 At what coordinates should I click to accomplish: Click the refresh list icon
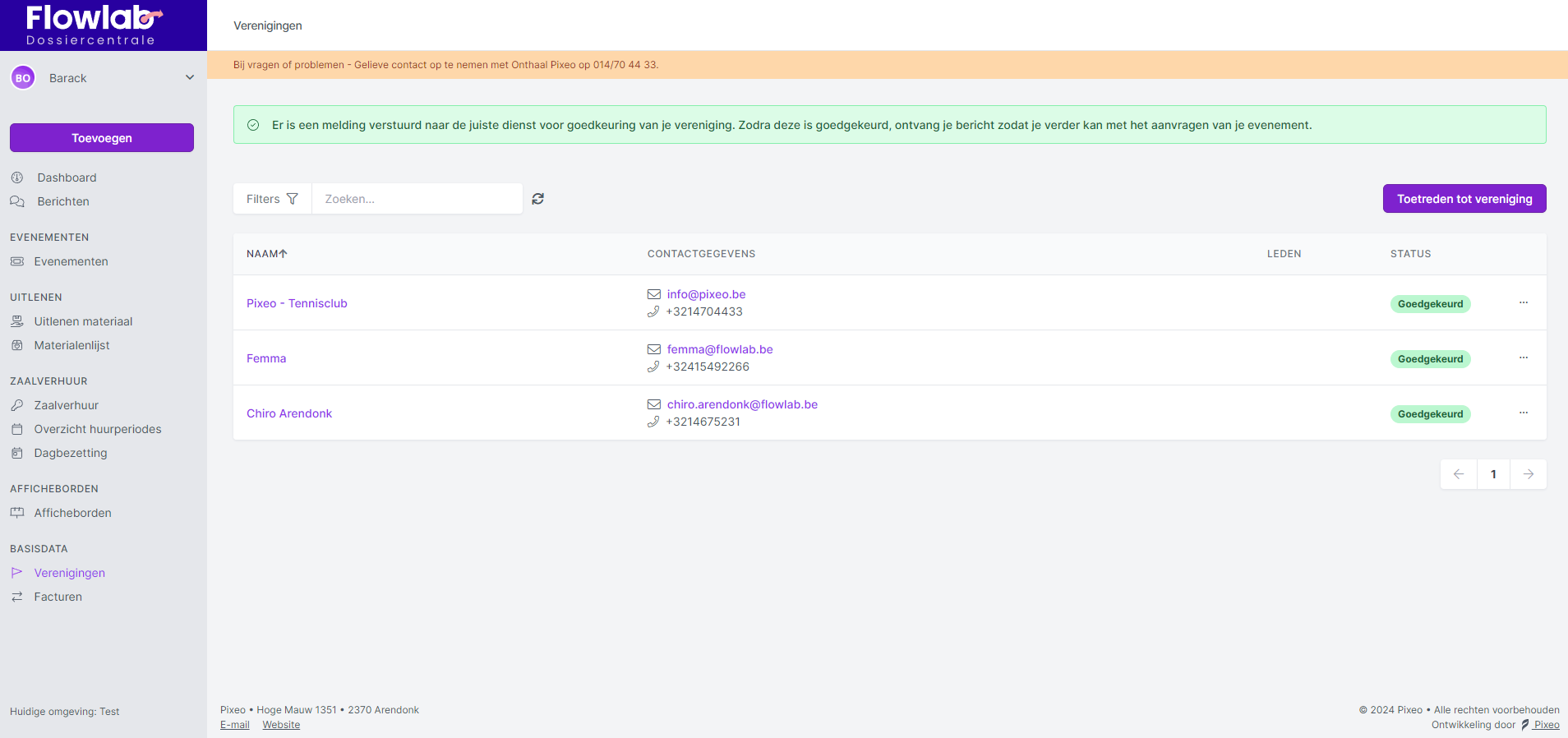click(x=537, y=199)
